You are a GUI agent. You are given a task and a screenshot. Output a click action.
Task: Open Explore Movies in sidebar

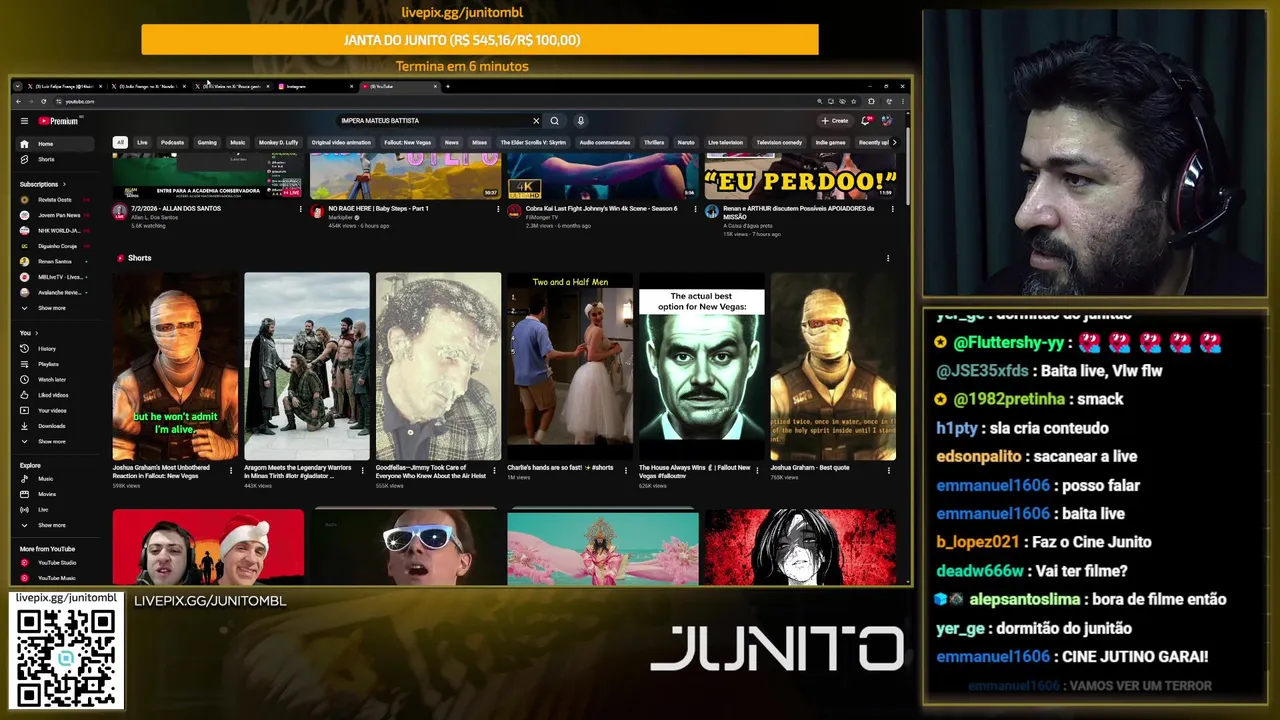55,494
